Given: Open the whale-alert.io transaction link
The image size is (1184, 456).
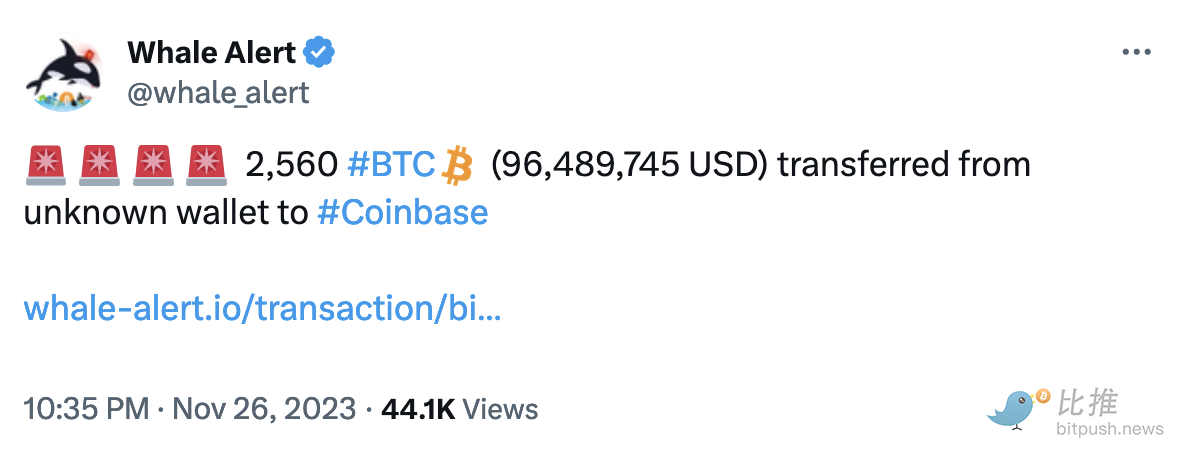Looking at the screenshot, I should click(262, 309).
